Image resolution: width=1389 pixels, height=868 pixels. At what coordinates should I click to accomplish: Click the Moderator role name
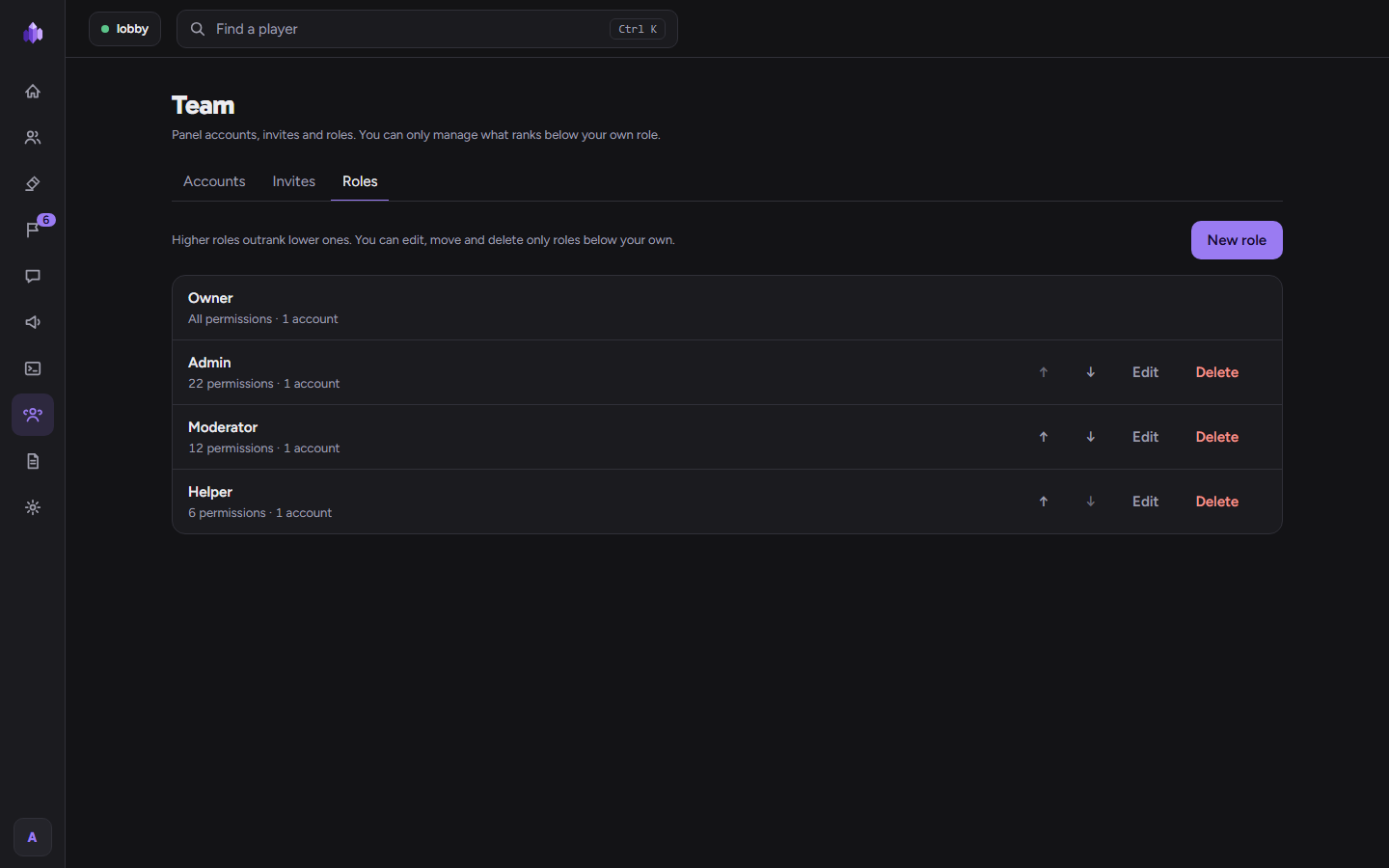click(223, 427)
